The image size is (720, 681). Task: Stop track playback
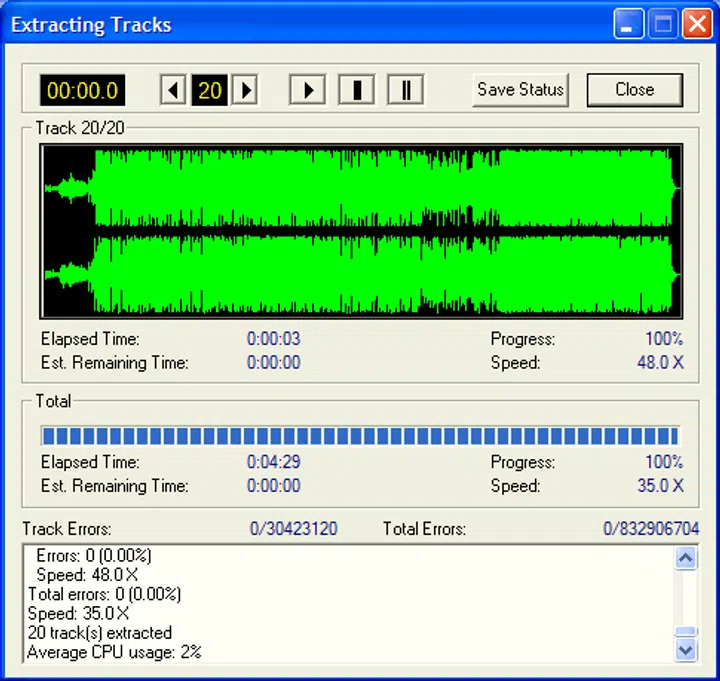[x=356, y=90]
